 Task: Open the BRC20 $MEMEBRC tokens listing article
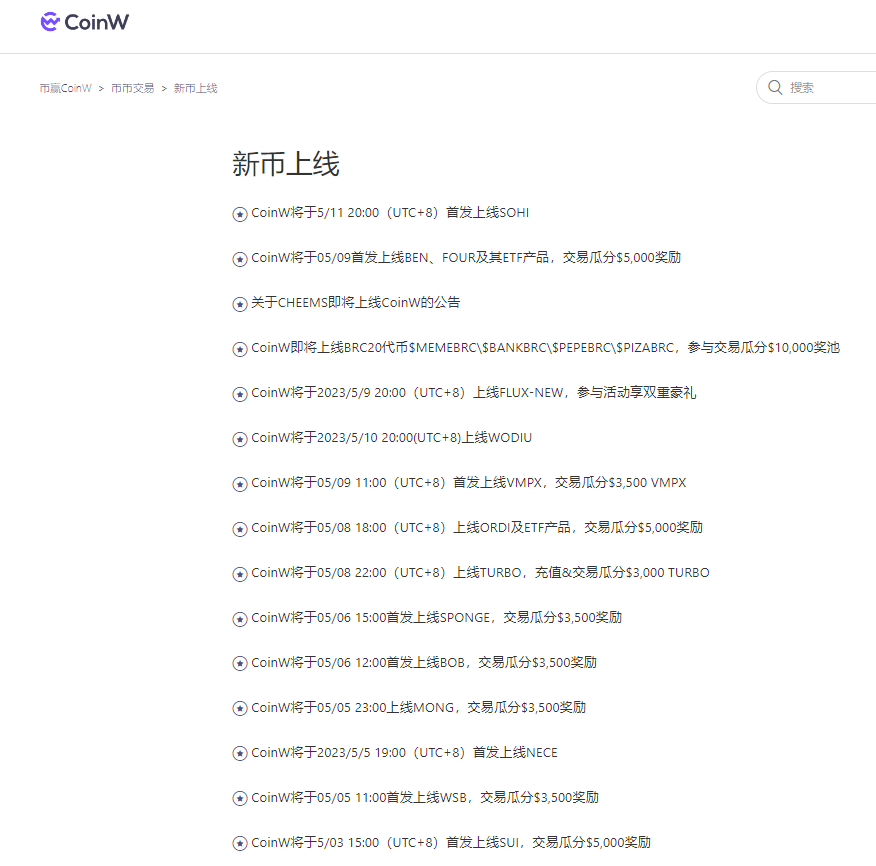point(545,348)
